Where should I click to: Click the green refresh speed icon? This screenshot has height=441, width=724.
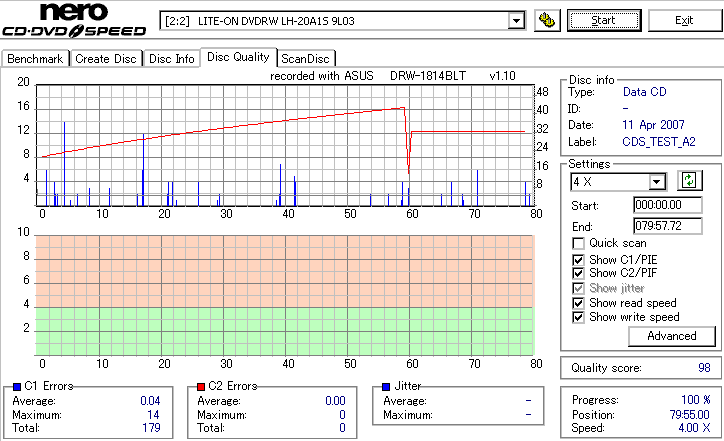689,180
